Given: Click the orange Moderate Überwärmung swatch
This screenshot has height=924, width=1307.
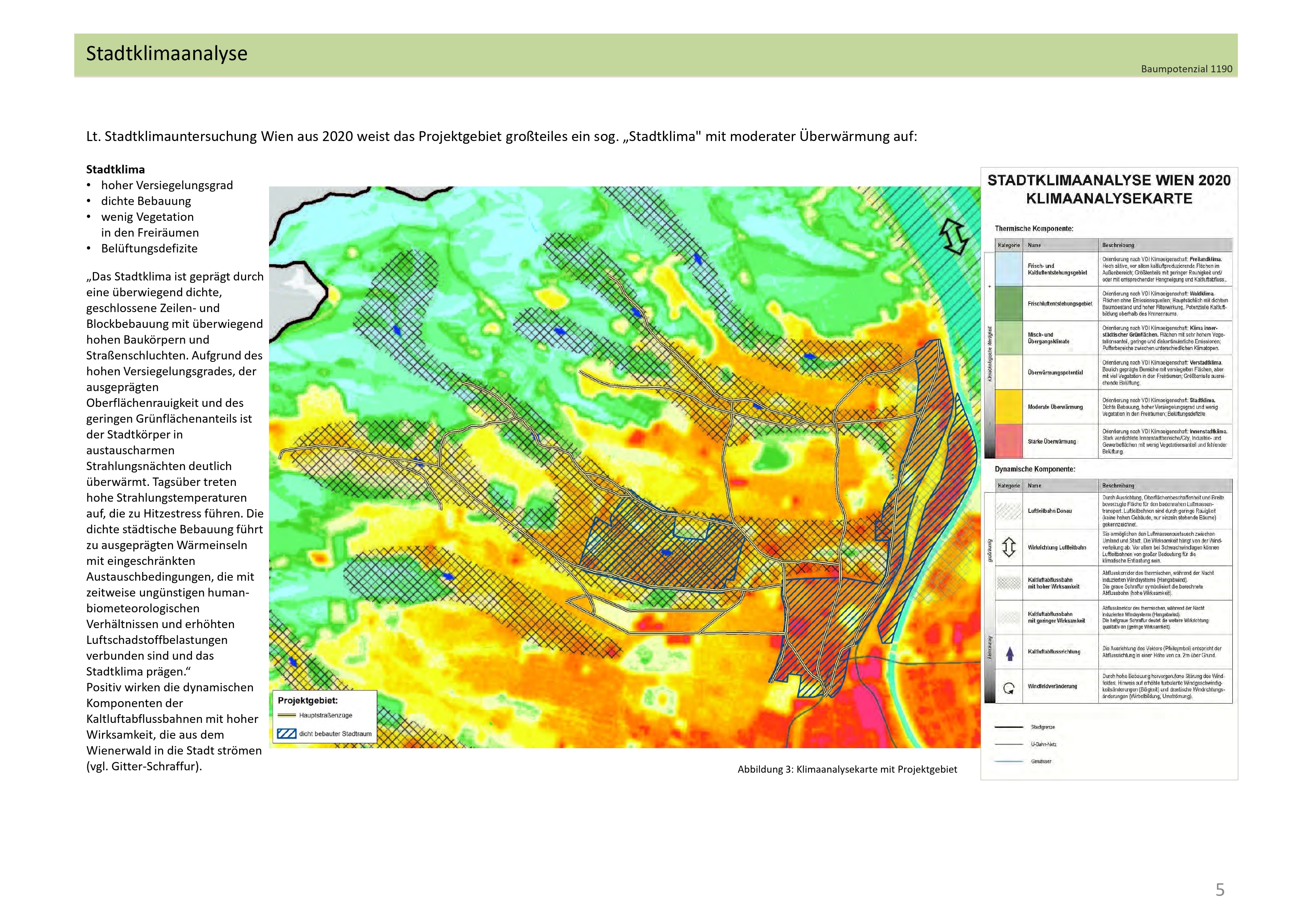Looking at the screenshot, I should point(1009,406).
